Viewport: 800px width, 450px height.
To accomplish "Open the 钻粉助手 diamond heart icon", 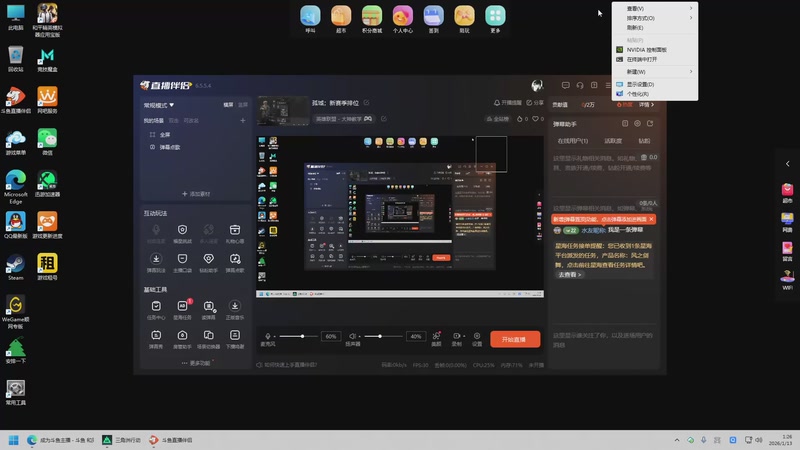I will point(209,259).
